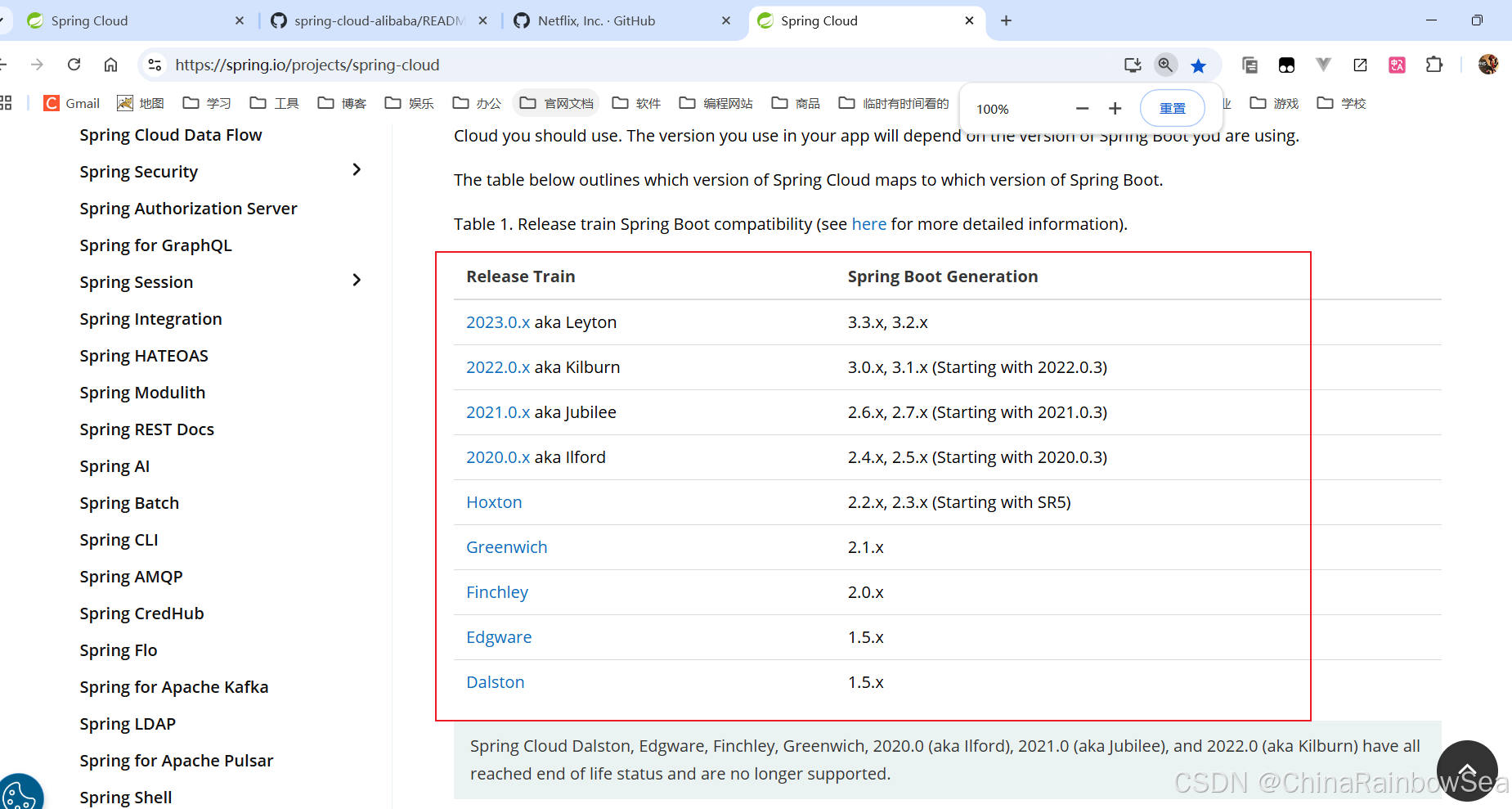Decrease zoom with the minus button
This screenshot has height=809, width=1512.
1083,109
